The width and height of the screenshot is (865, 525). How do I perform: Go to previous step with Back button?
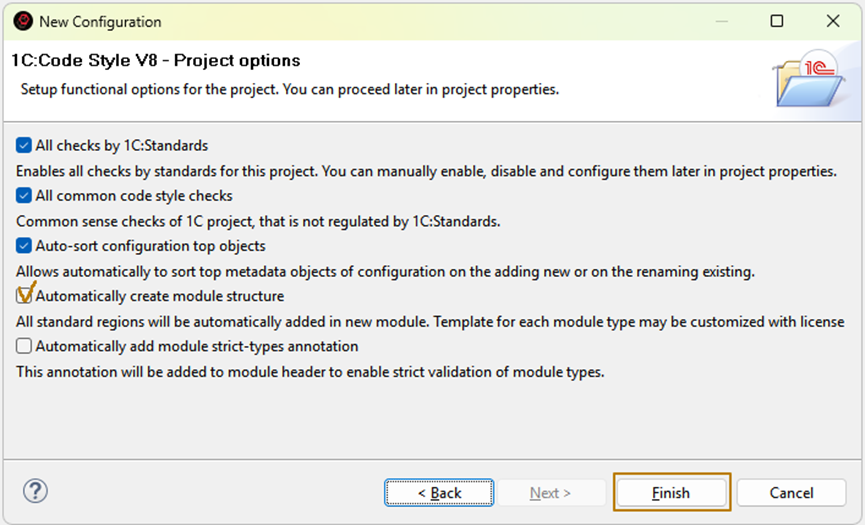pos(439,493)
